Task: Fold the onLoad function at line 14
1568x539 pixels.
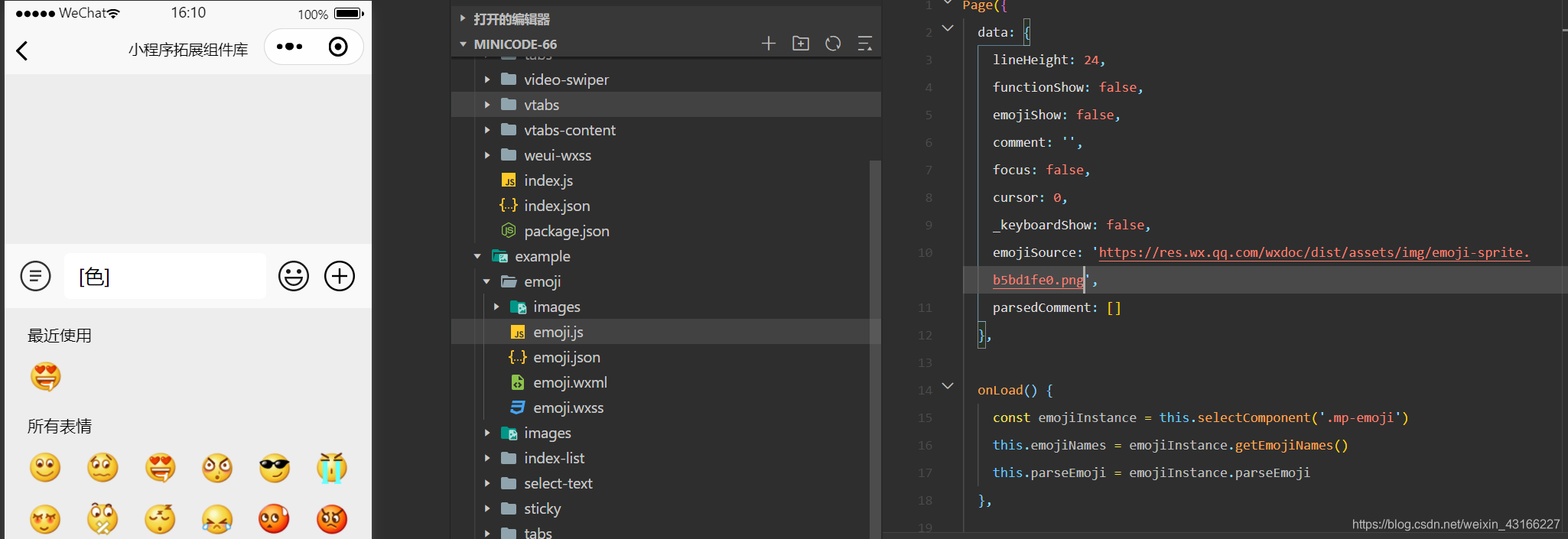Action: click(948, 386)
